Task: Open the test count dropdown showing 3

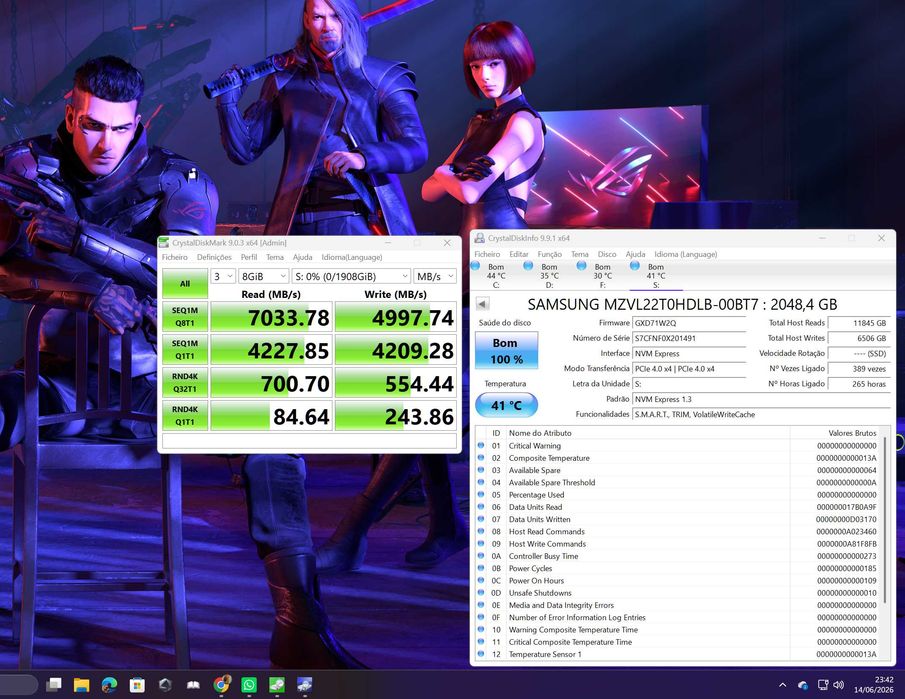Action: click(223, 276)
